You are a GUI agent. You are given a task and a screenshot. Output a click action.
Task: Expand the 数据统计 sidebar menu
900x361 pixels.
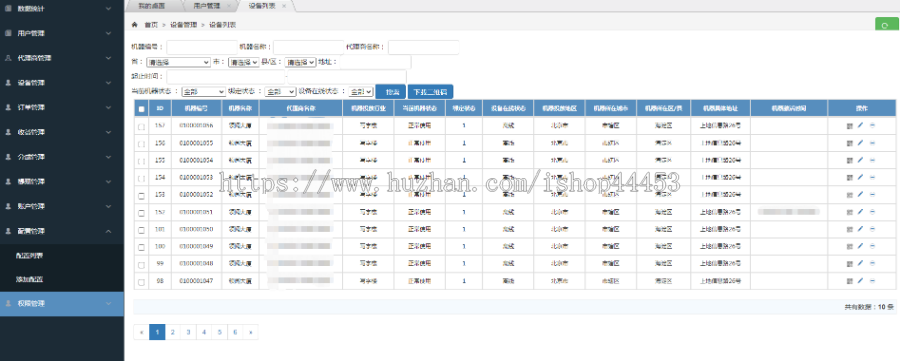pos(62,9)
